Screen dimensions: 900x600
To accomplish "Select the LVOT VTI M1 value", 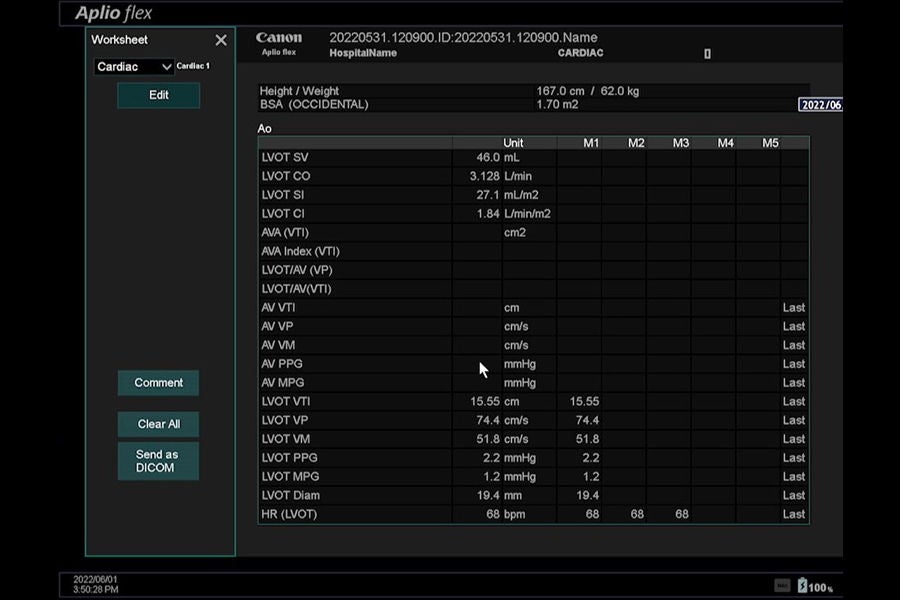I will [584, 402].
